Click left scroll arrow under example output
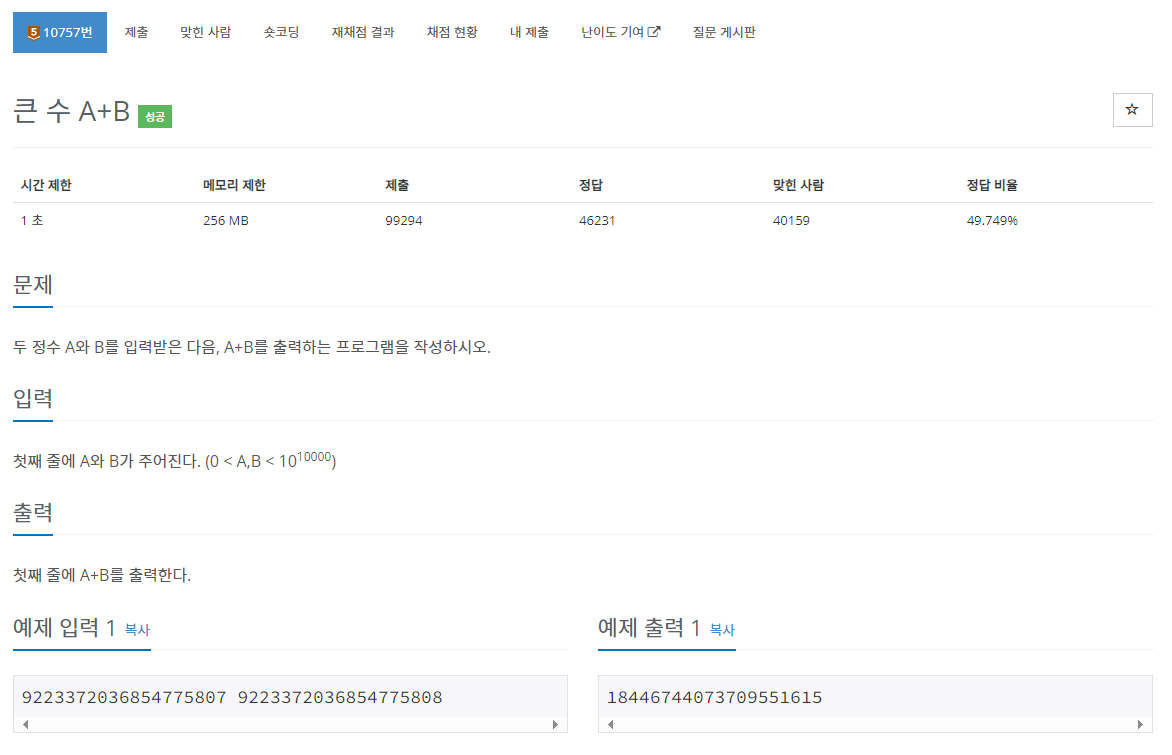The width and height of the screenshot is (1172, 755). pyautogui.click(x=611, y=724)
